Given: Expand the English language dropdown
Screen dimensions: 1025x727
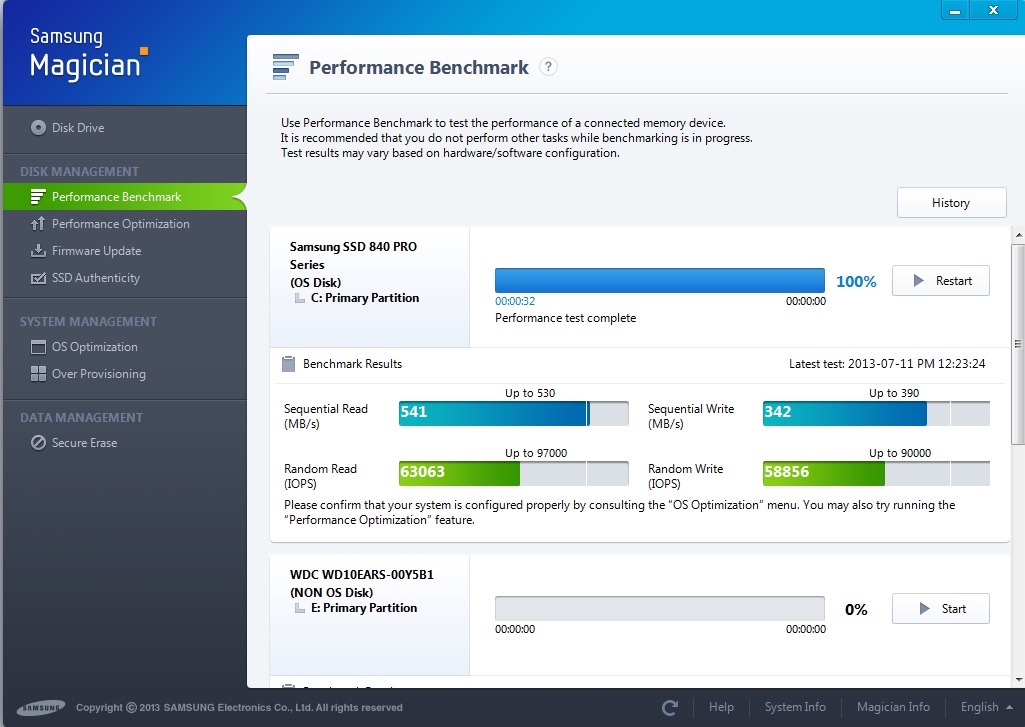Looking at the screenshot, I should pos(986,707).
